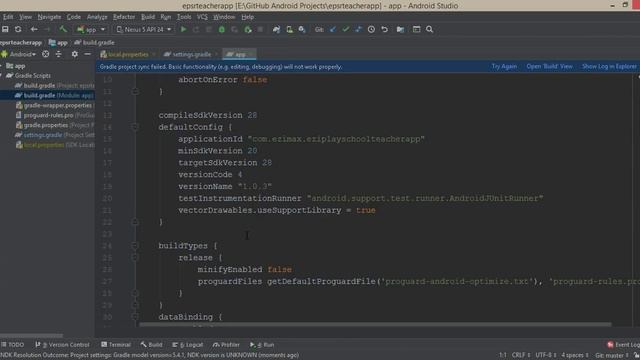
Task: Open the Code menu
Action: pyautogui.click(x=74, y=17)
